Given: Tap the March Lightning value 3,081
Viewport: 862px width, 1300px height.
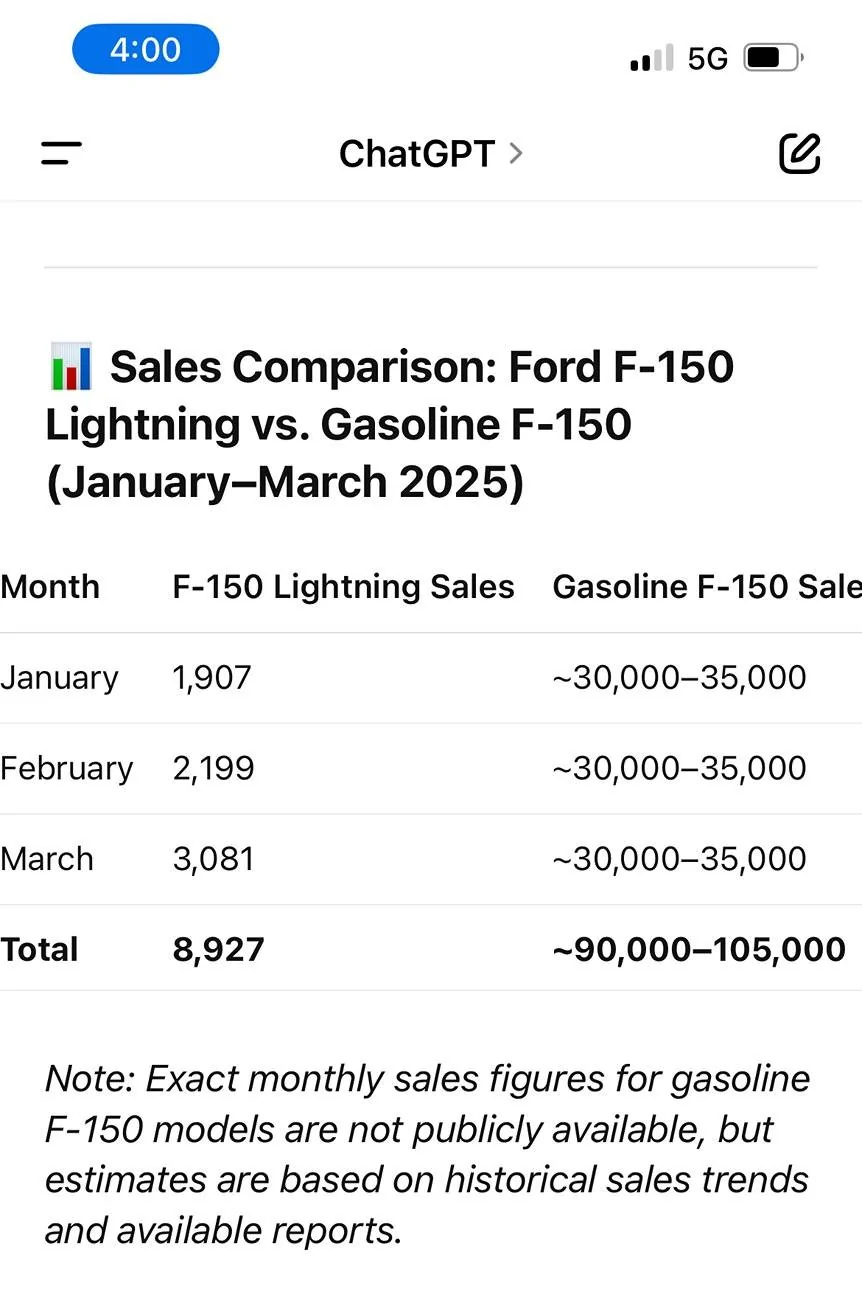Looking at the screenshot, I should click(213, 859).
